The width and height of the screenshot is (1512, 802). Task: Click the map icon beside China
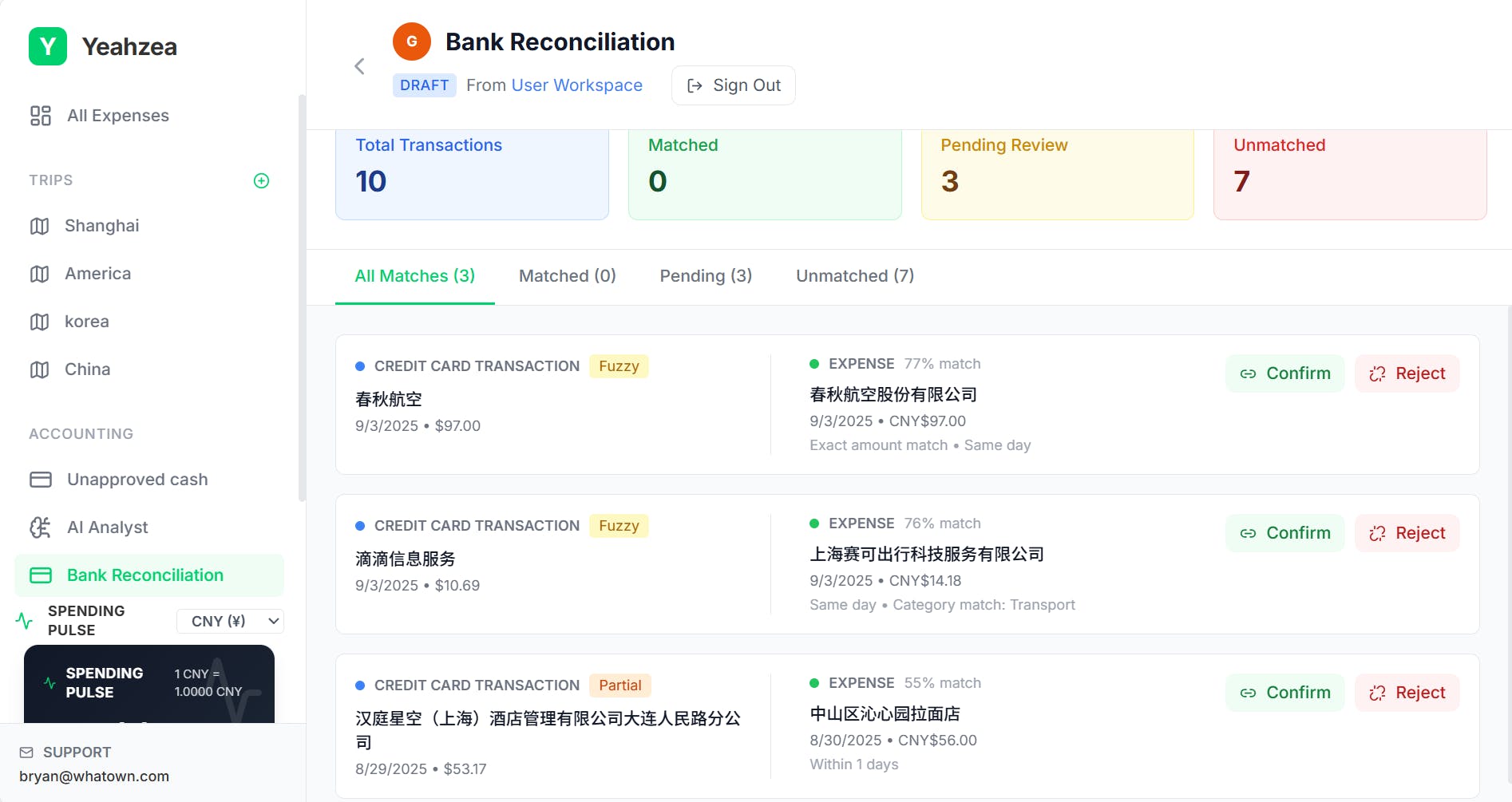(39, 369)
